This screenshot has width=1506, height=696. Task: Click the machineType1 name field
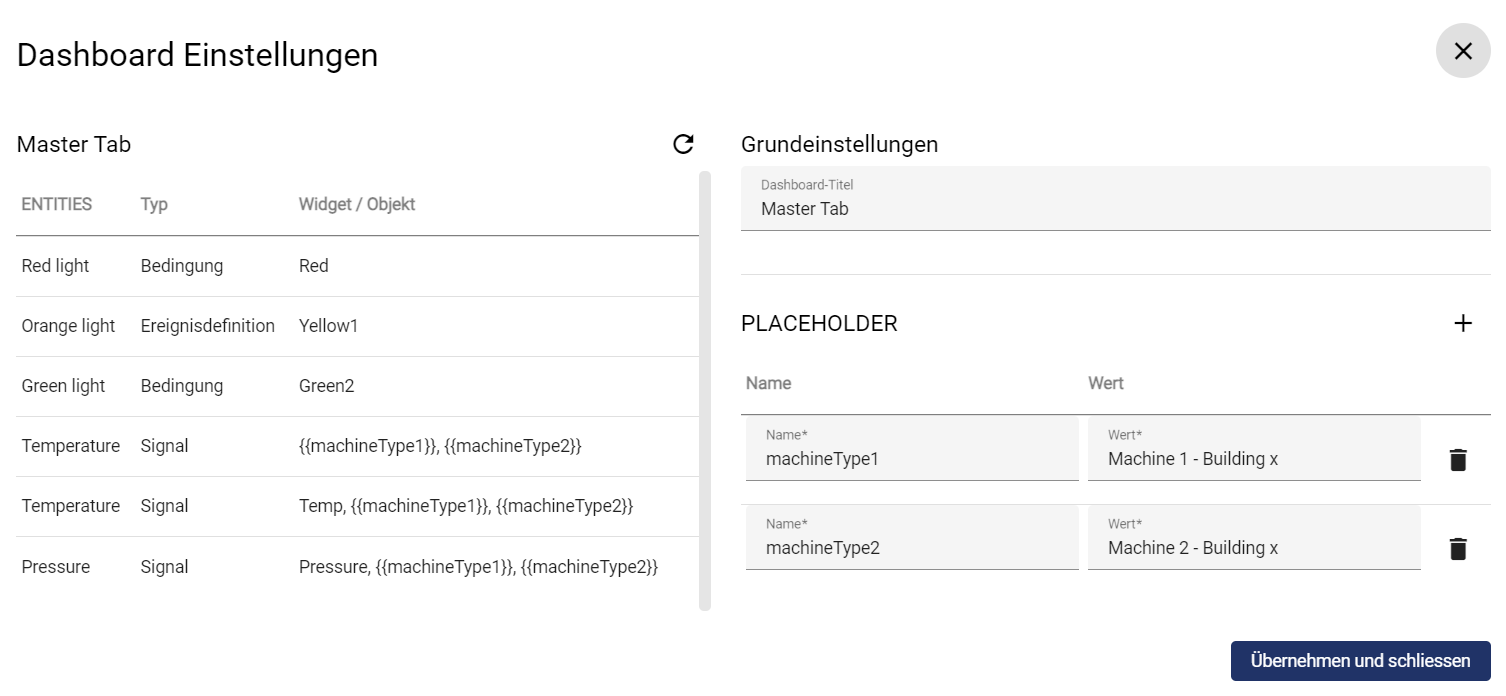click(x=911, y=459)
